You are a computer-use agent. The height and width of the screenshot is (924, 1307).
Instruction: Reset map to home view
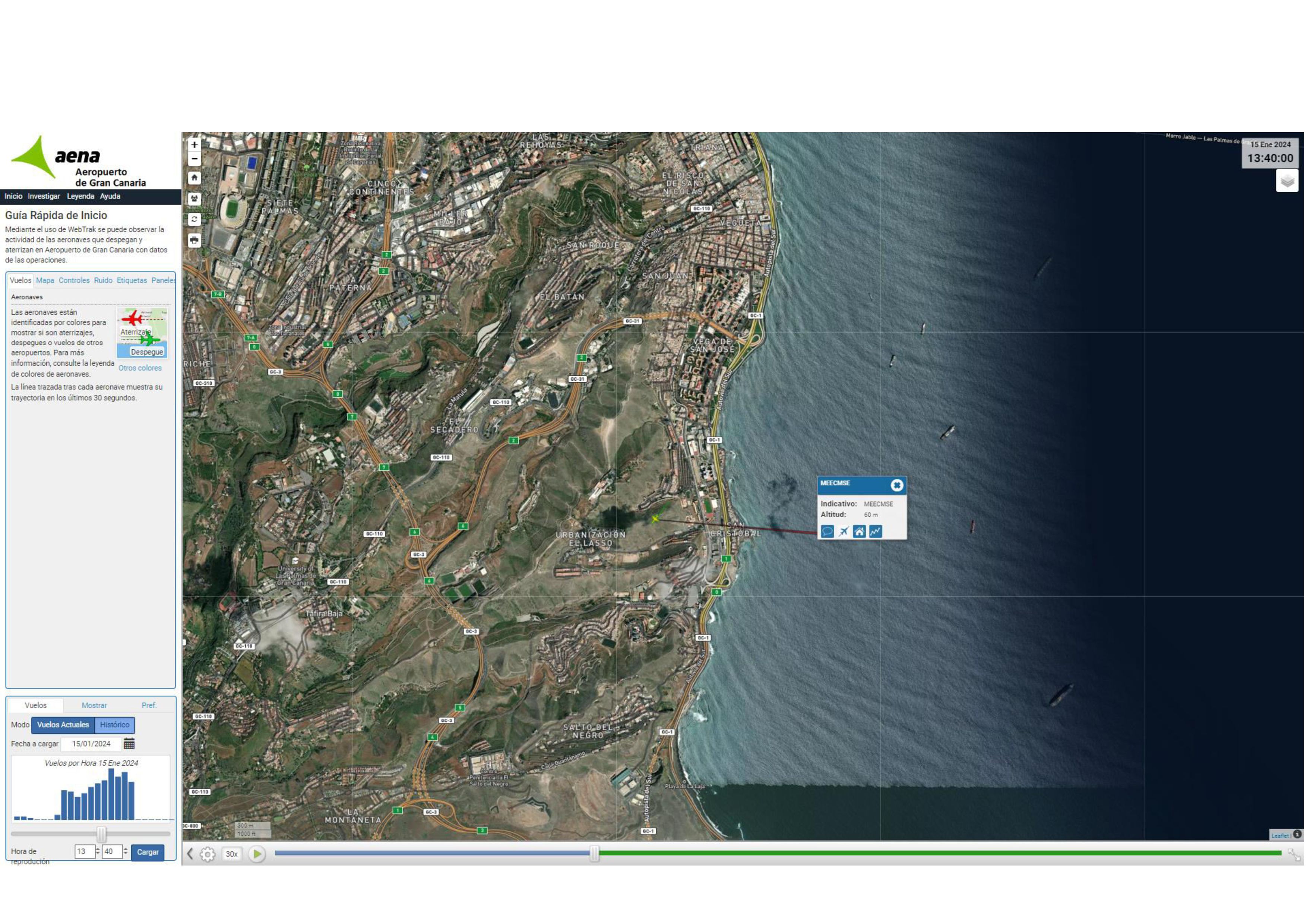click(x=194, y=178)
